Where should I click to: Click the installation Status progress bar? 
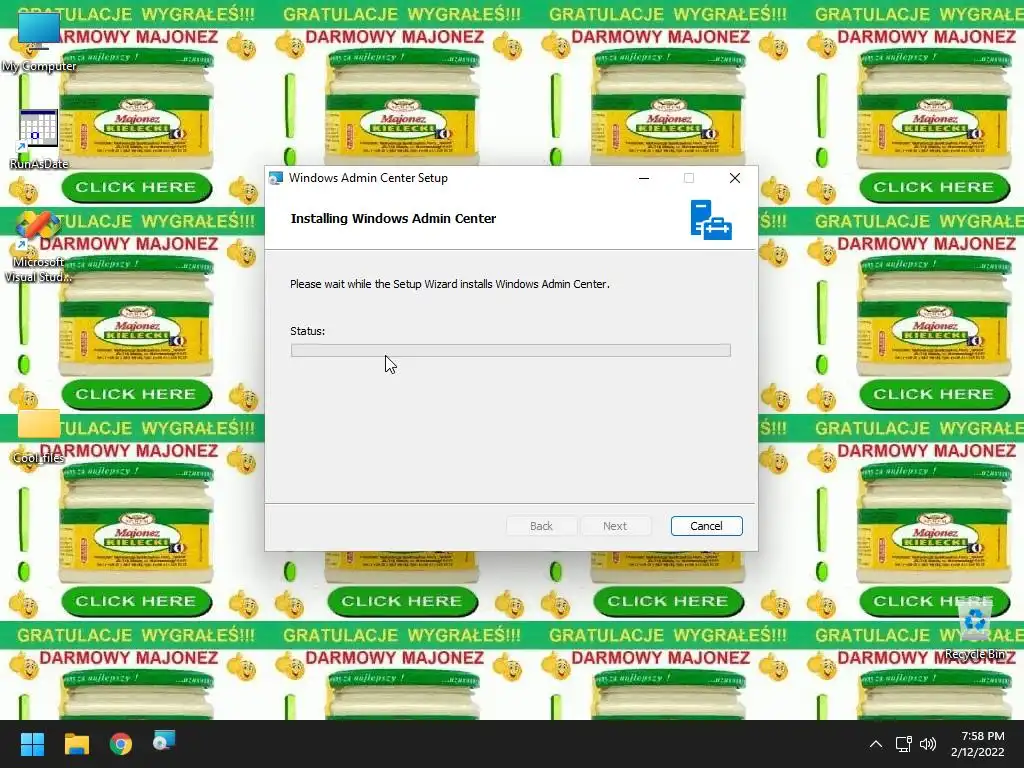click(511, 351)
